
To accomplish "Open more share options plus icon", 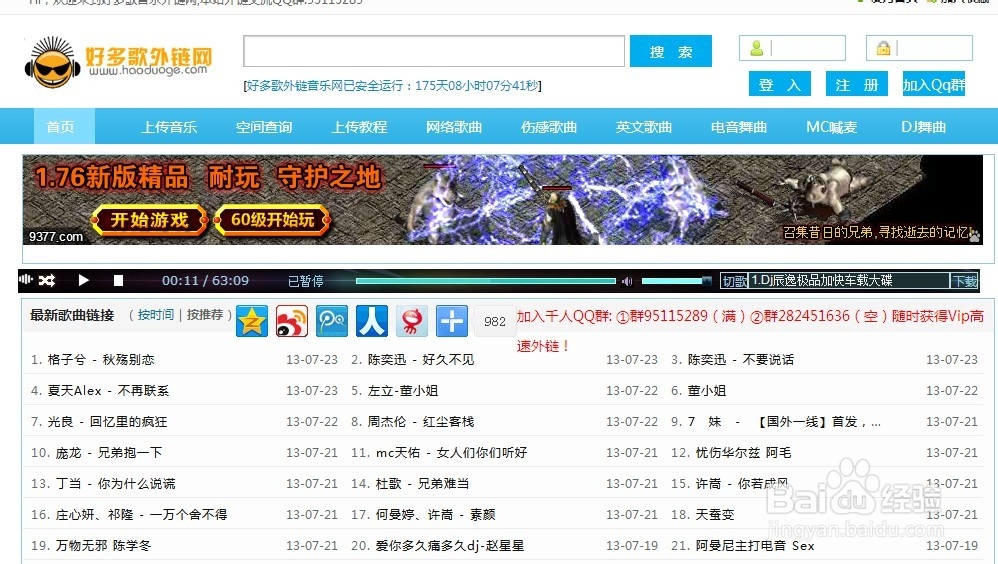I will point(452,321).
